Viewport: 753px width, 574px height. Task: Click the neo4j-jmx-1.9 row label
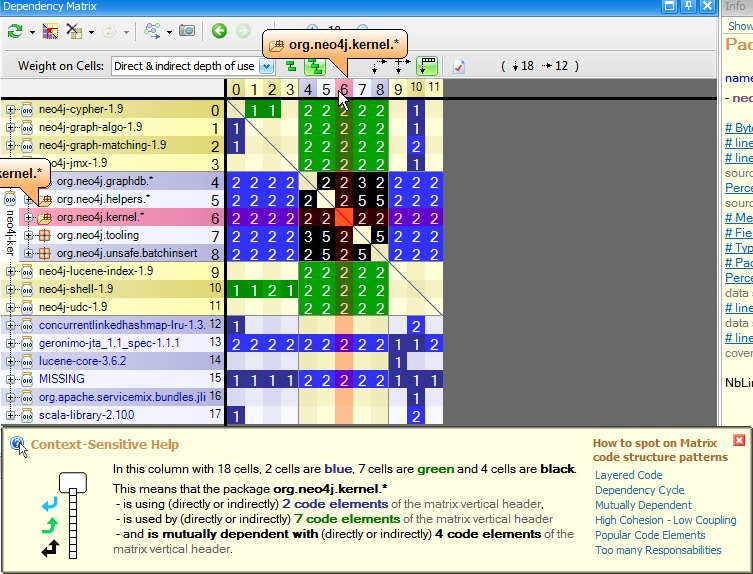point(79,163)
